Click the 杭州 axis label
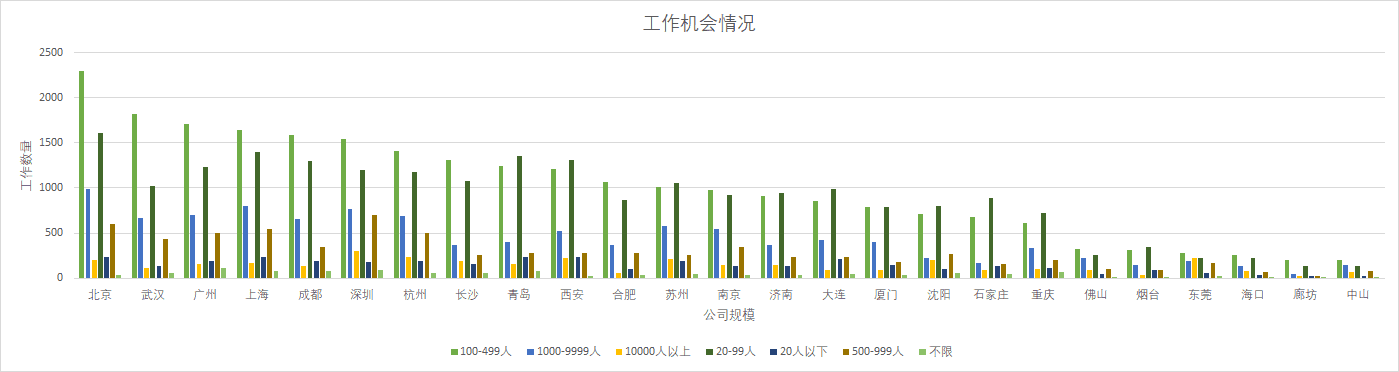Image resolution: width=1399 pixels, height=372 pixels. [414, 295]
